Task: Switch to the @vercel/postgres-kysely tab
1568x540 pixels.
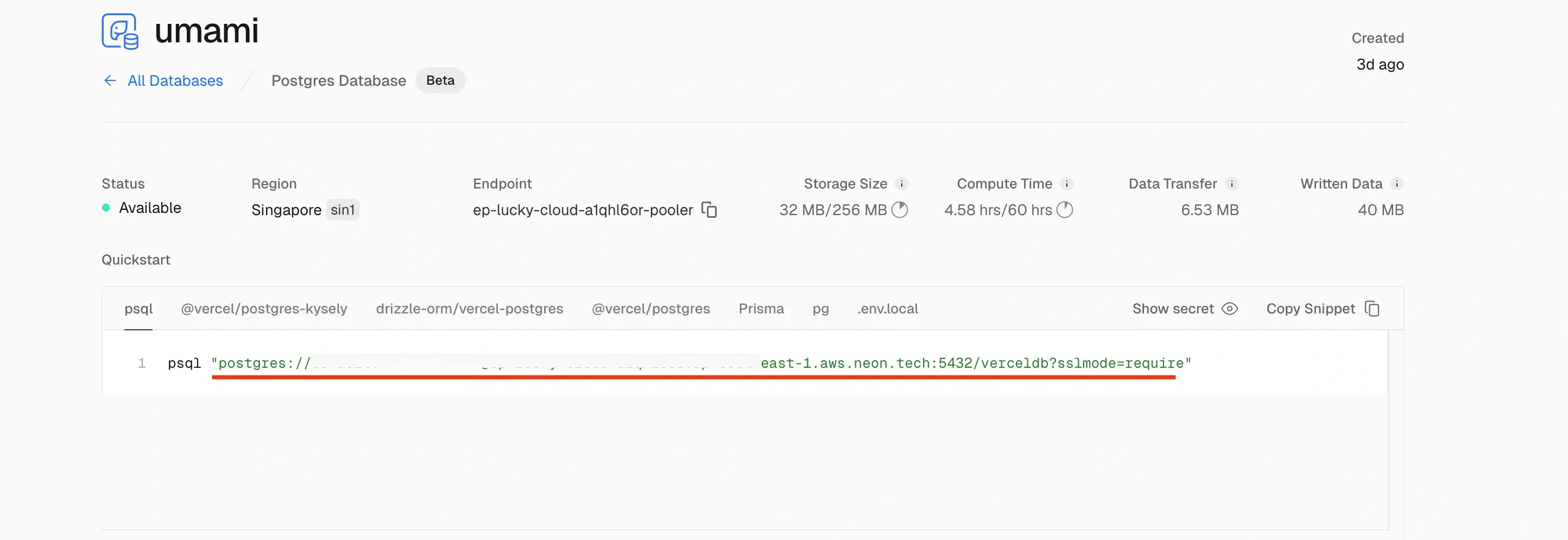Action: click(264, 309)
